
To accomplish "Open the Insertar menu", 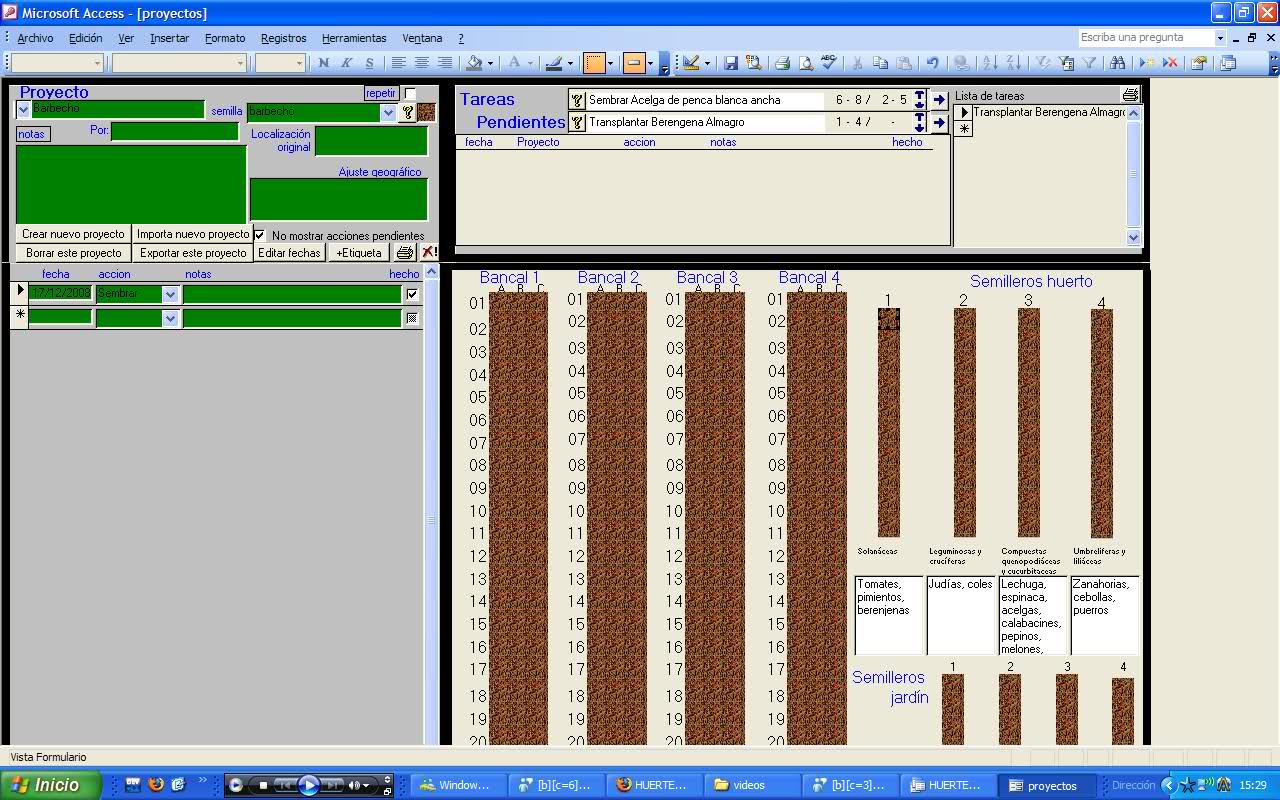I will tap(170, 38).
